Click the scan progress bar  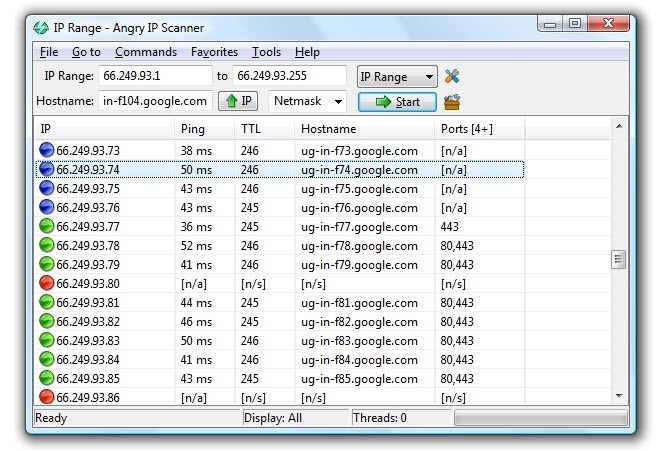tap(541, 418)
